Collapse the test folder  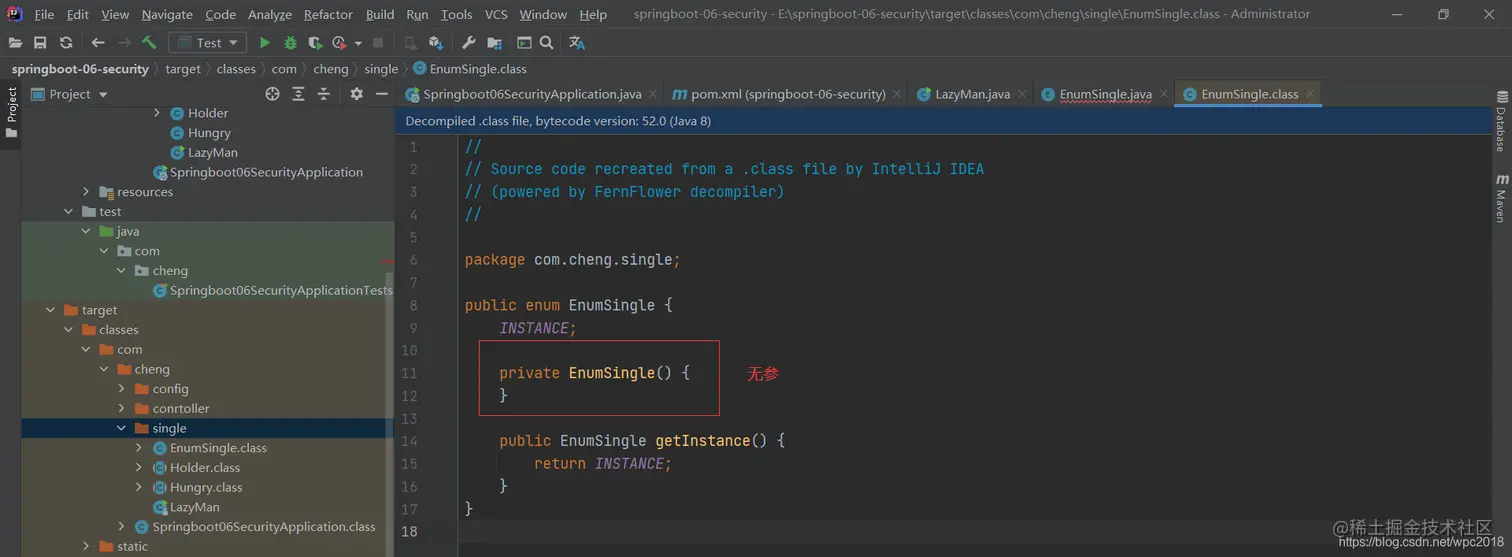coord(69,212)
